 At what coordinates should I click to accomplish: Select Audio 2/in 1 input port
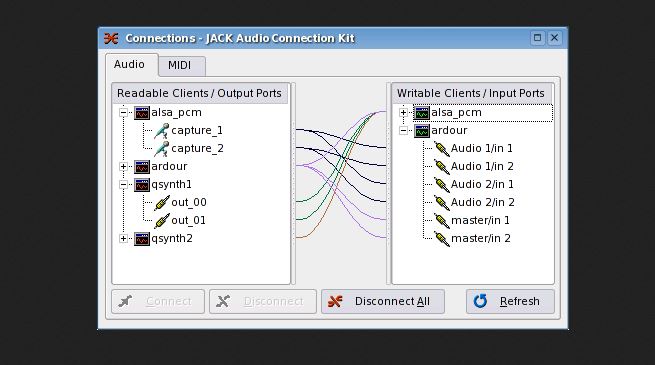click(x=482, y=185)
